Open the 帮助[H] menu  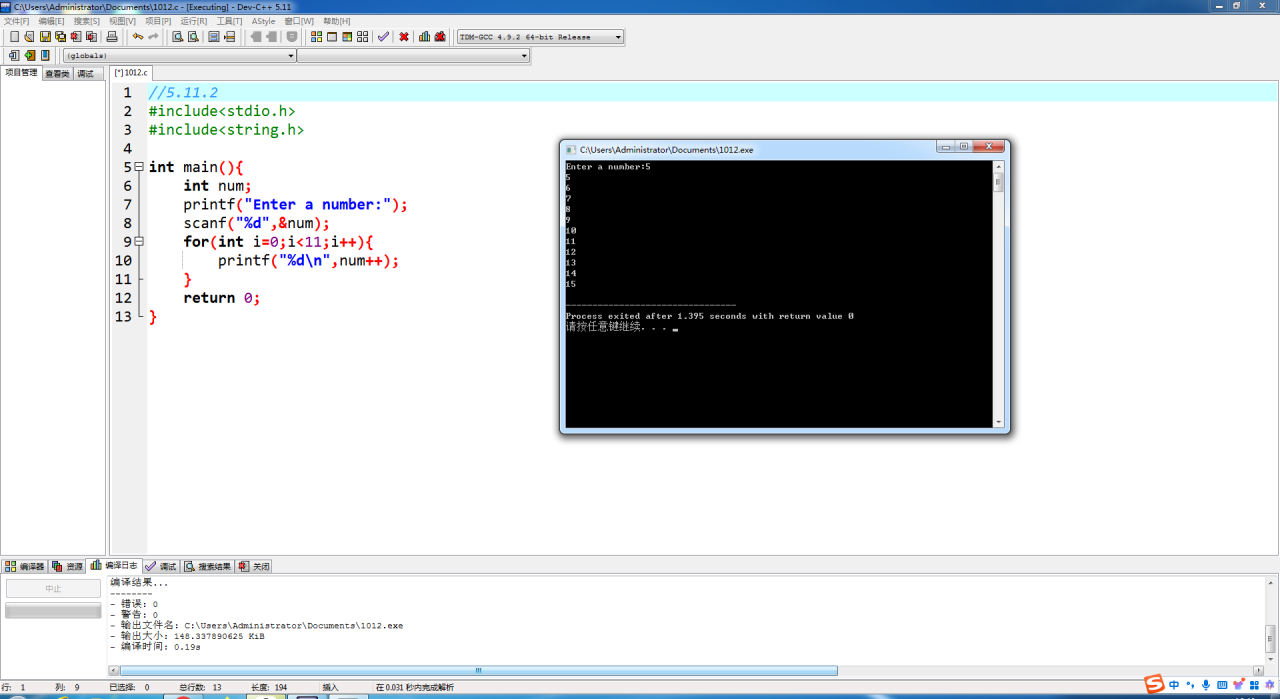coord(336,21)
